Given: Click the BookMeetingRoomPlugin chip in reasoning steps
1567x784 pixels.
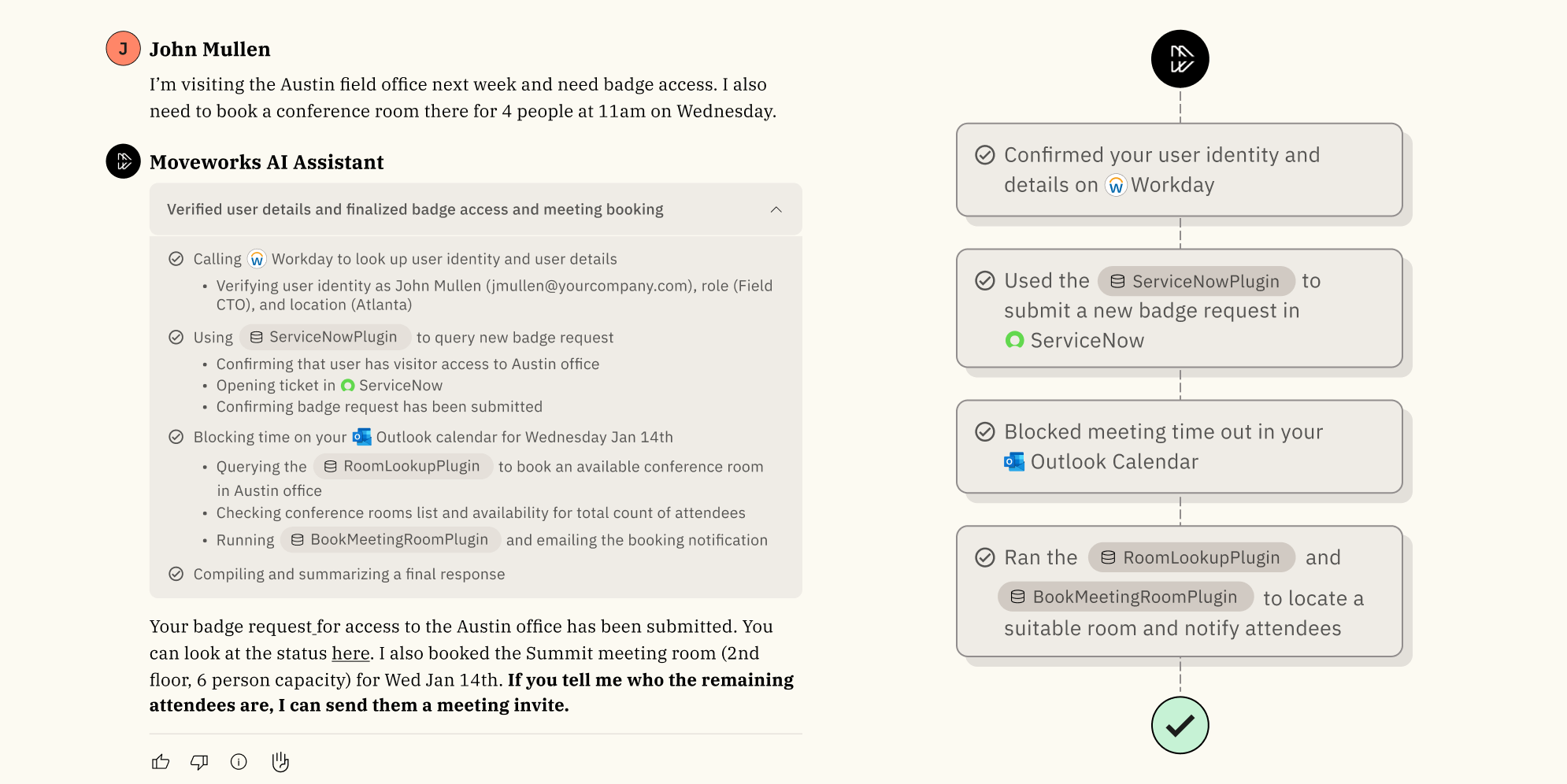Looking at the screenshot, I should point(391,540).
